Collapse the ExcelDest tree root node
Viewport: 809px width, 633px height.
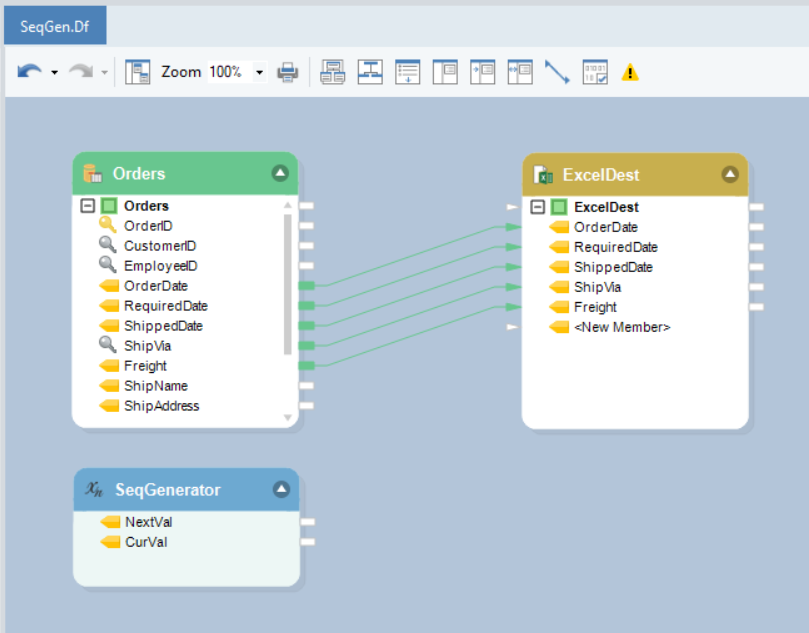click(x=538, y=207)
